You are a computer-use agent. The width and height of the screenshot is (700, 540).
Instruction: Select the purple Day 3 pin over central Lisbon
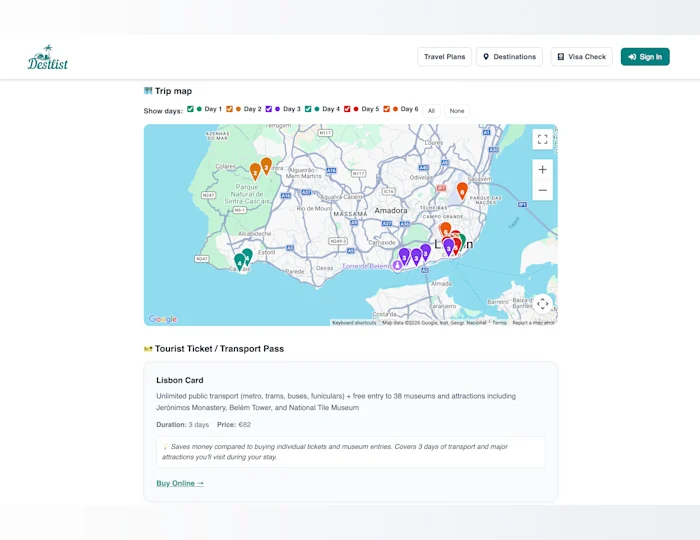[449, 247]
